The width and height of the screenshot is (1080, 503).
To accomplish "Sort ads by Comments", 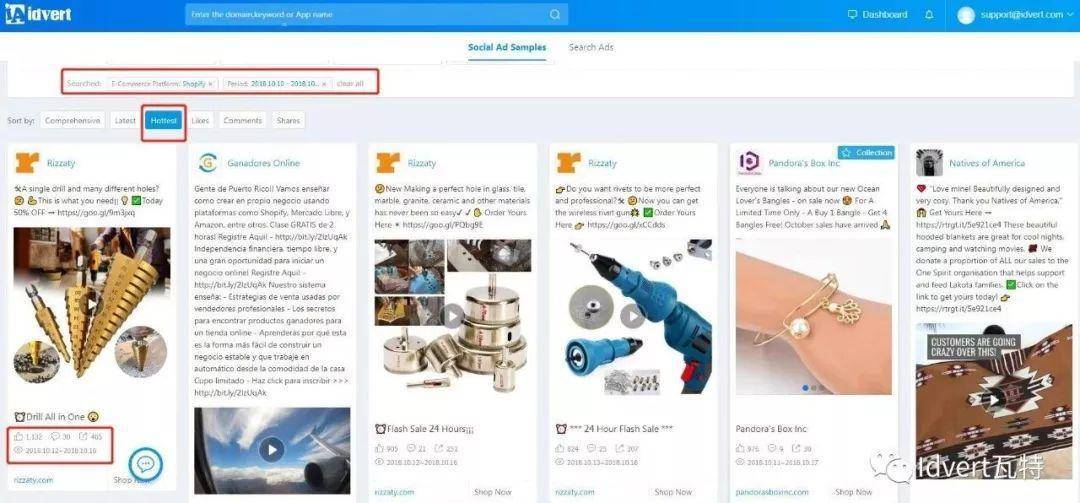I will pos(242,121).
